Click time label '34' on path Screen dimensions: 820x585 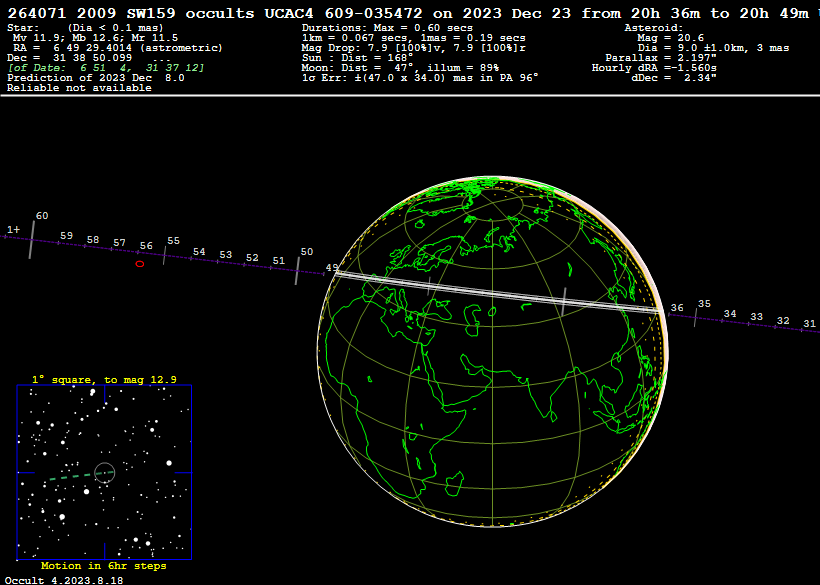(730, 313)
